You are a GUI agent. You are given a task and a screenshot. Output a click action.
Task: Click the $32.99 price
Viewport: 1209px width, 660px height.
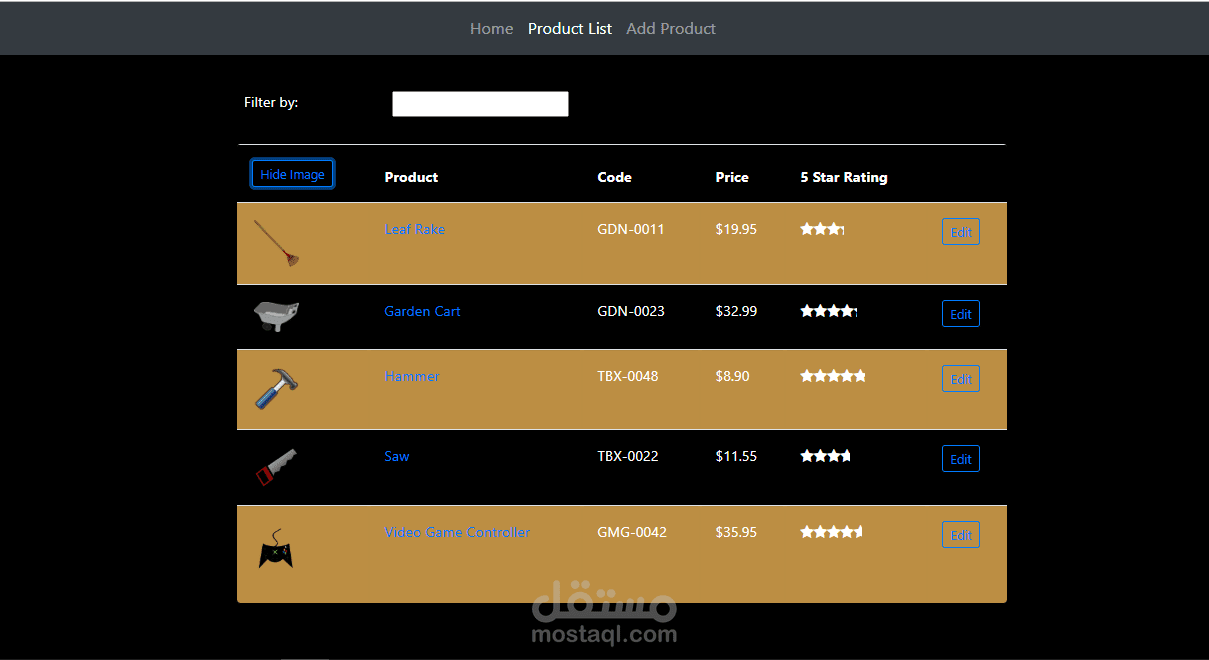tap(736, 311)
